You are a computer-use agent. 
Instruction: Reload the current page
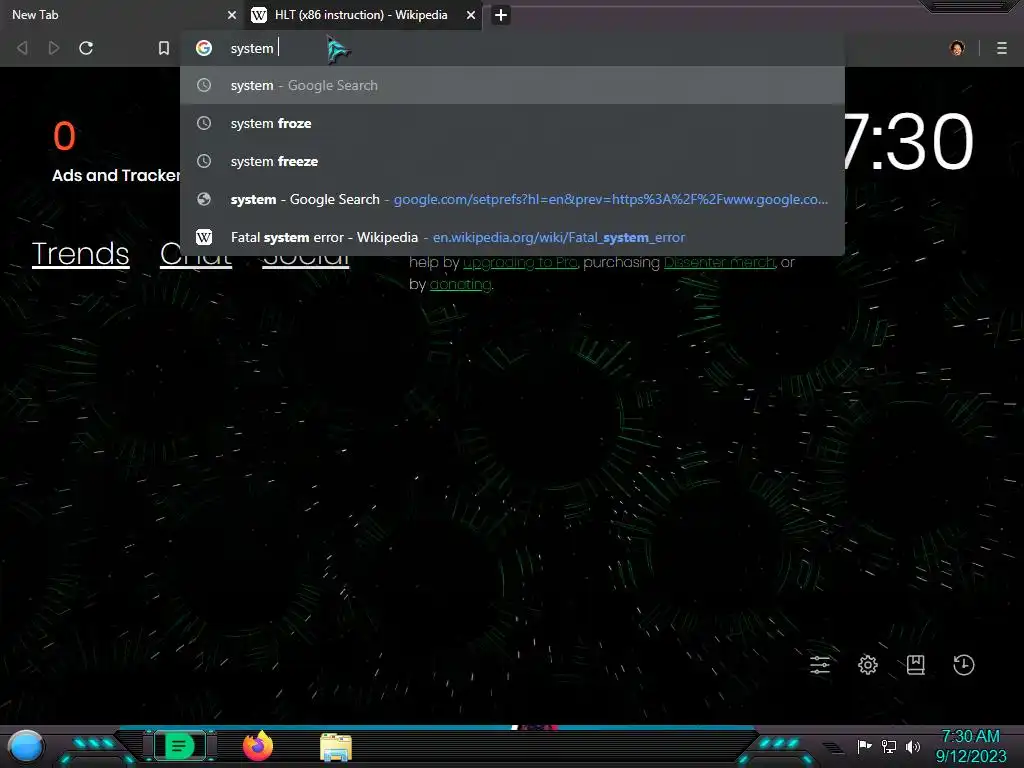86,48
